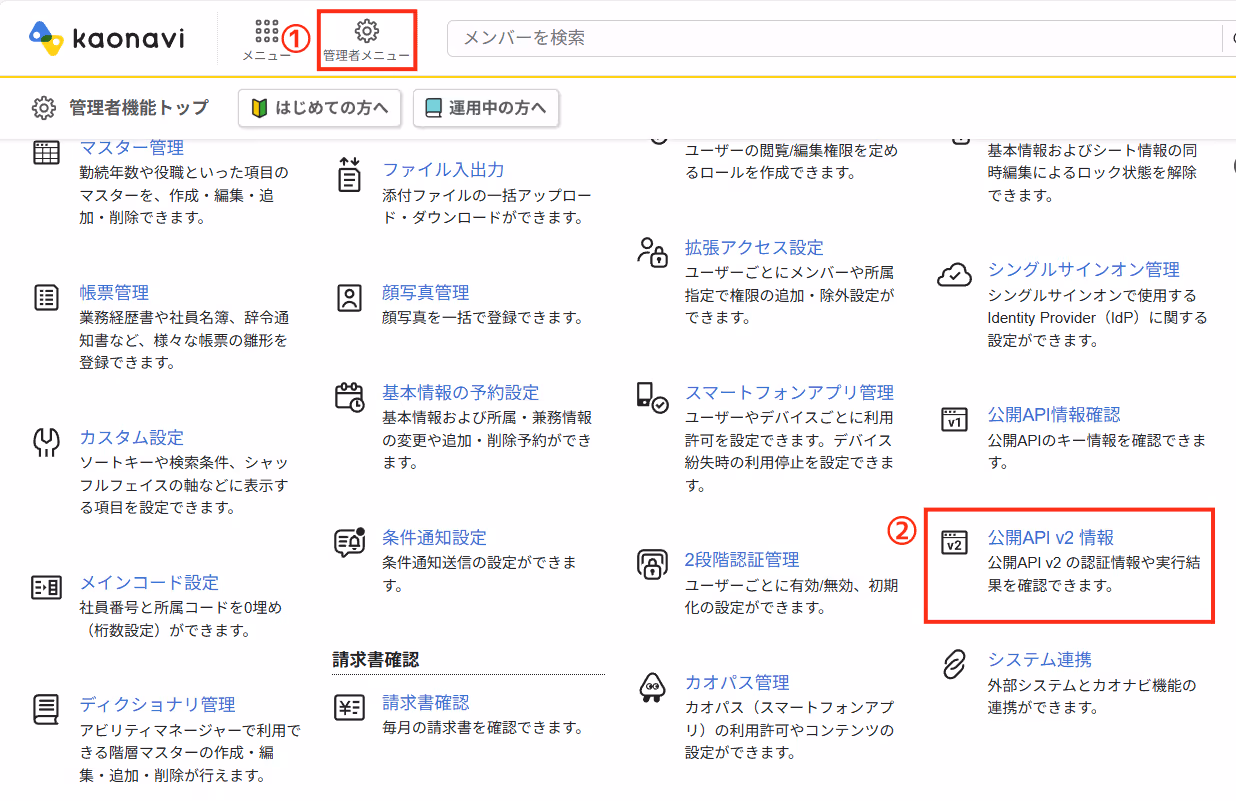1236x801 pixels.
Task: Click the カオパス管理 mascot icon
Action: [x=652, y=687]
